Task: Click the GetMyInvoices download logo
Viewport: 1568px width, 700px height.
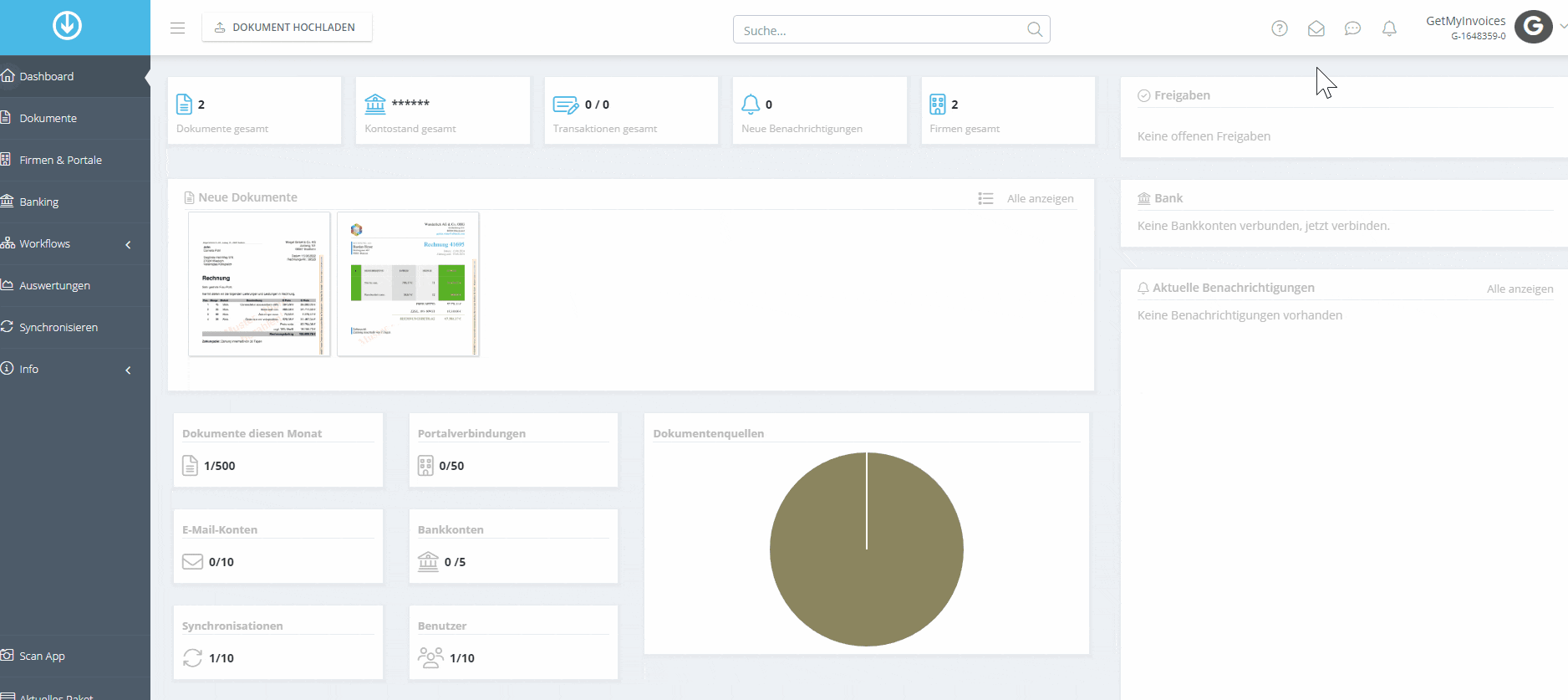Action: click(67, 26)
